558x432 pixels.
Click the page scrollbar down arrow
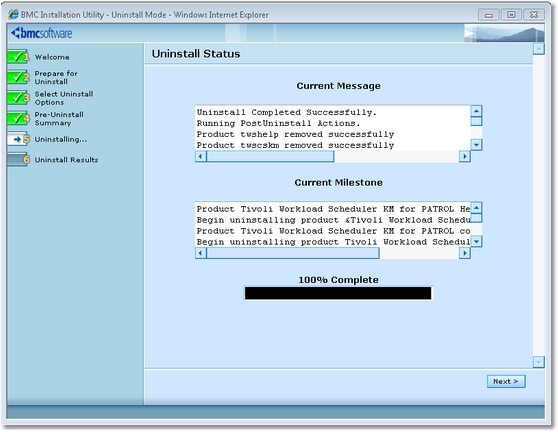[538, 362]
